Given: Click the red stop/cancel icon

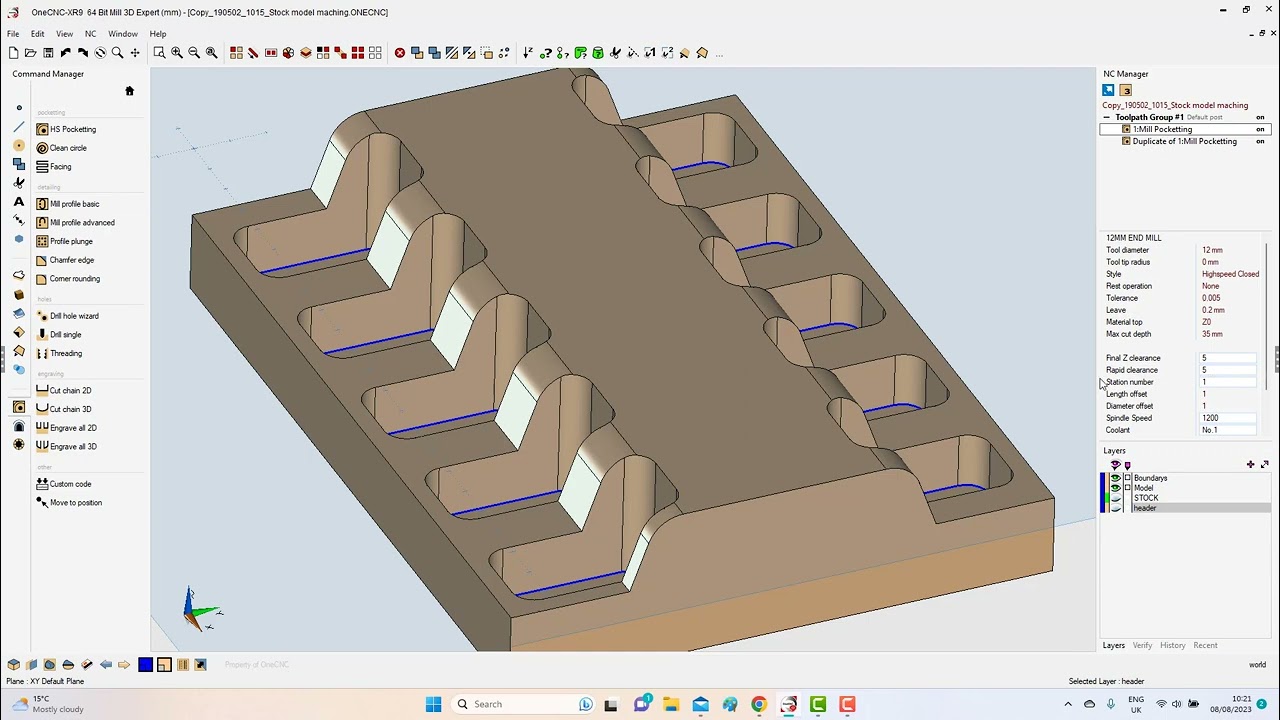Looking at the screenshot, I should [x=400, y=53].
